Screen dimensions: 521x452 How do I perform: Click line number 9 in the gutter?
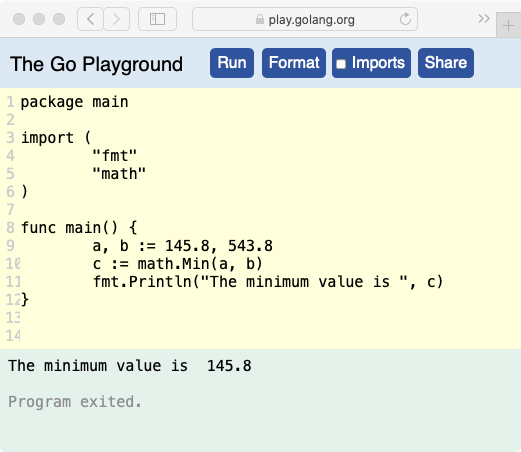pos(10,246)
